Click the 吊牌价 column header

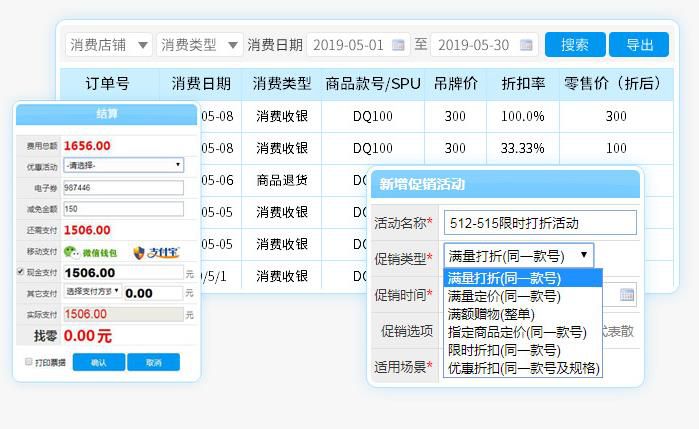point(455,84)
